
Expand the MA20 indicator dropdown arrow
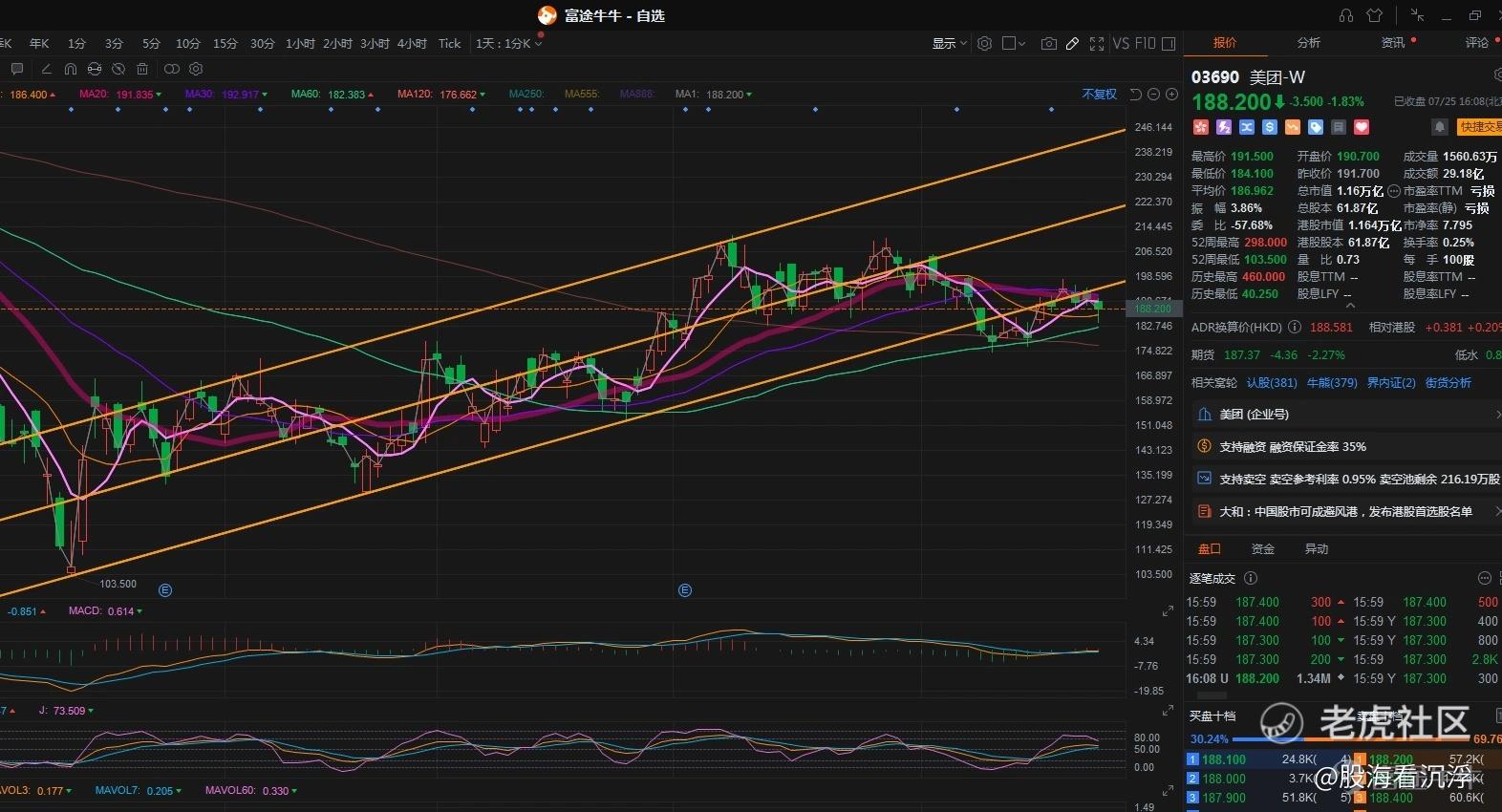(159, 95)
